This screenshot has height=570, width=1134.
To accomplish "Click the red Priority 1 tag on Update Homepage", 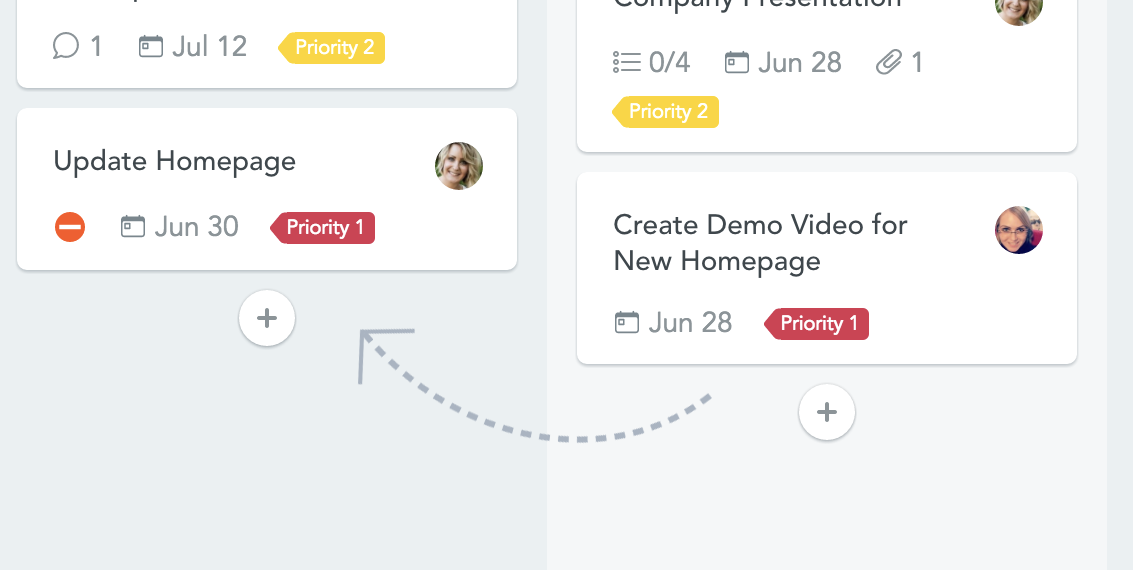I will [324, 228].
